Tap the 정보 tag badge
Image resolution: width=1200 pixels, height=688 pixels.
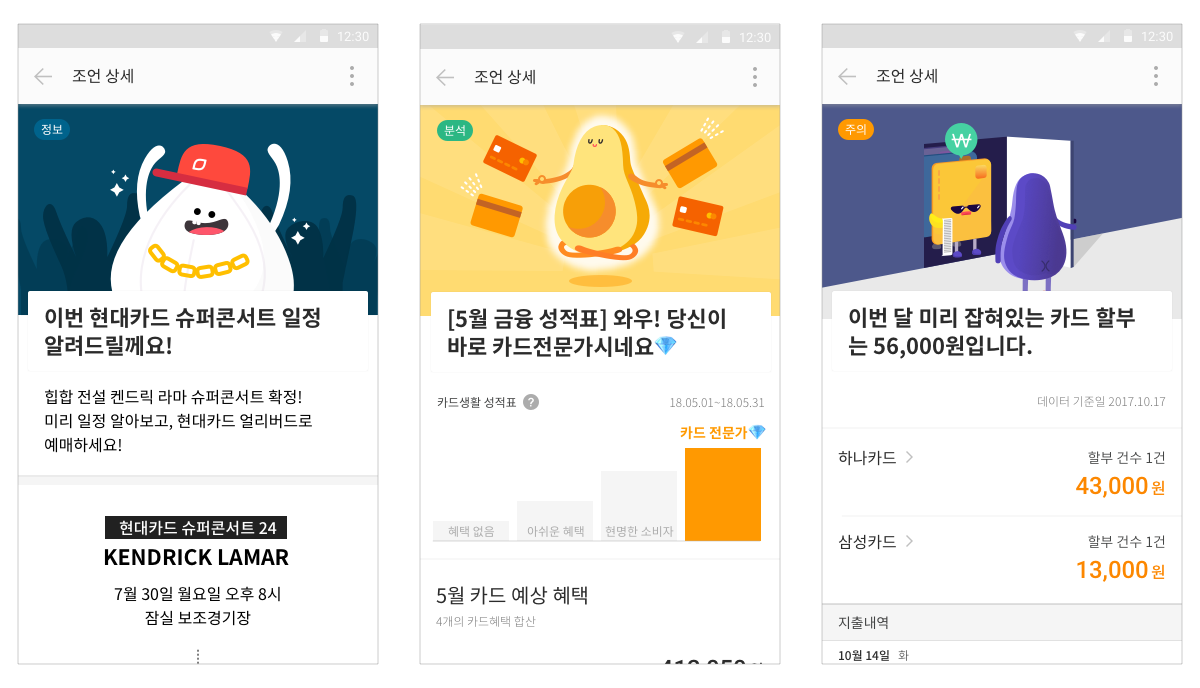tap(52, 129)
